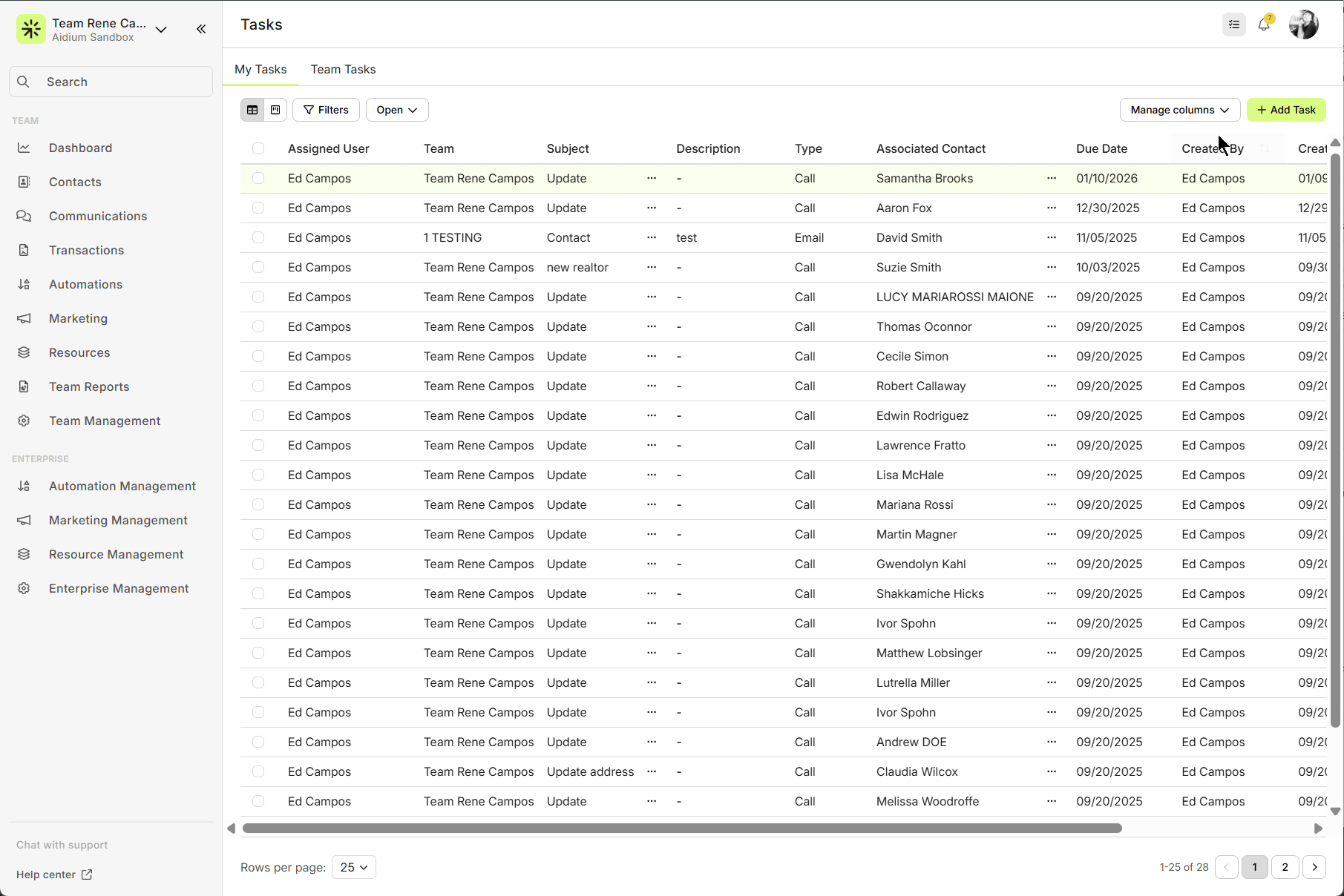Image resolution: width=1344 pixels, height=896 pixels.
Task: Expand Manage columns dropdown
Action: (x=1179, y=110)
